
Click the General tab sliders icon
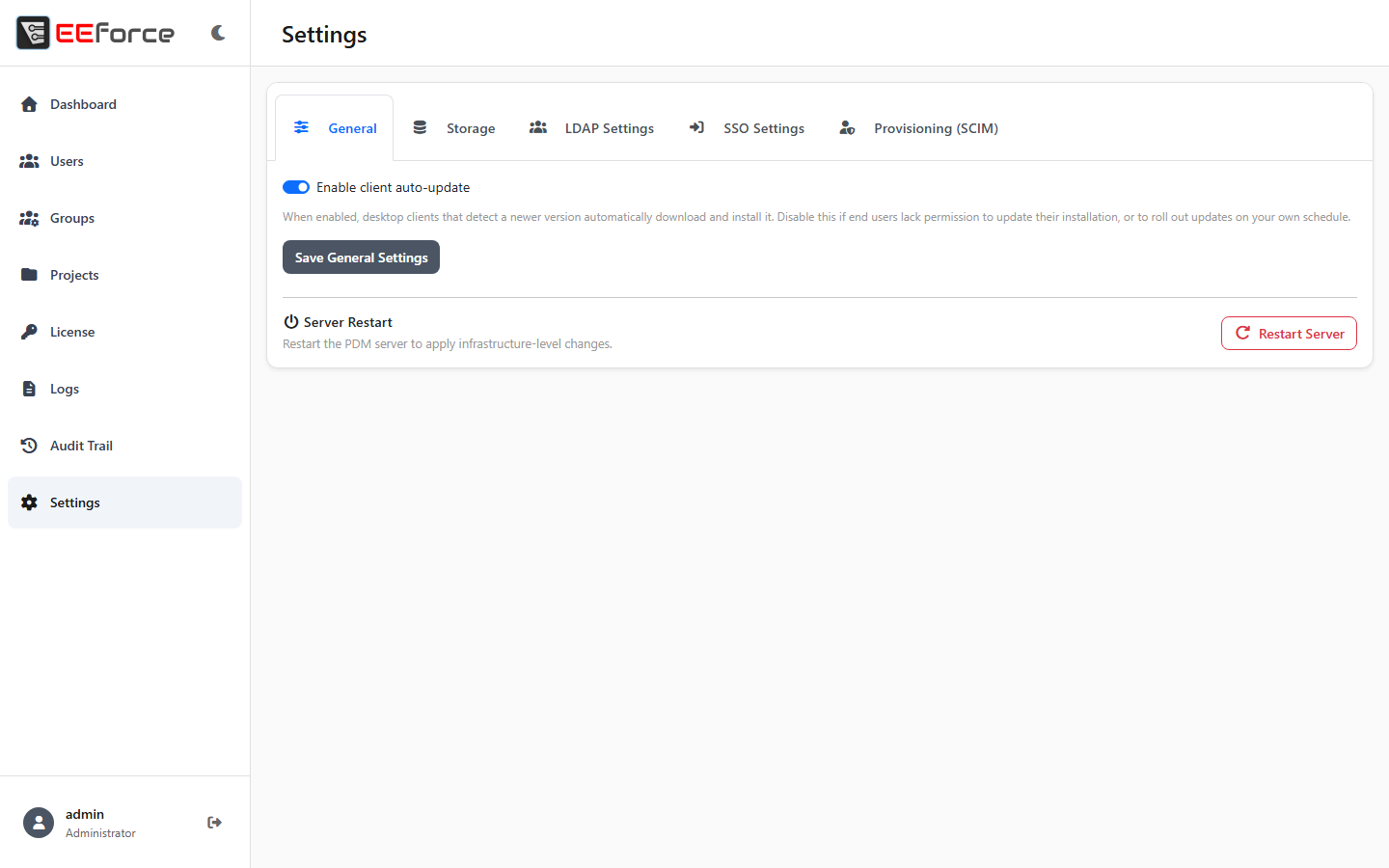coord(302,127)
